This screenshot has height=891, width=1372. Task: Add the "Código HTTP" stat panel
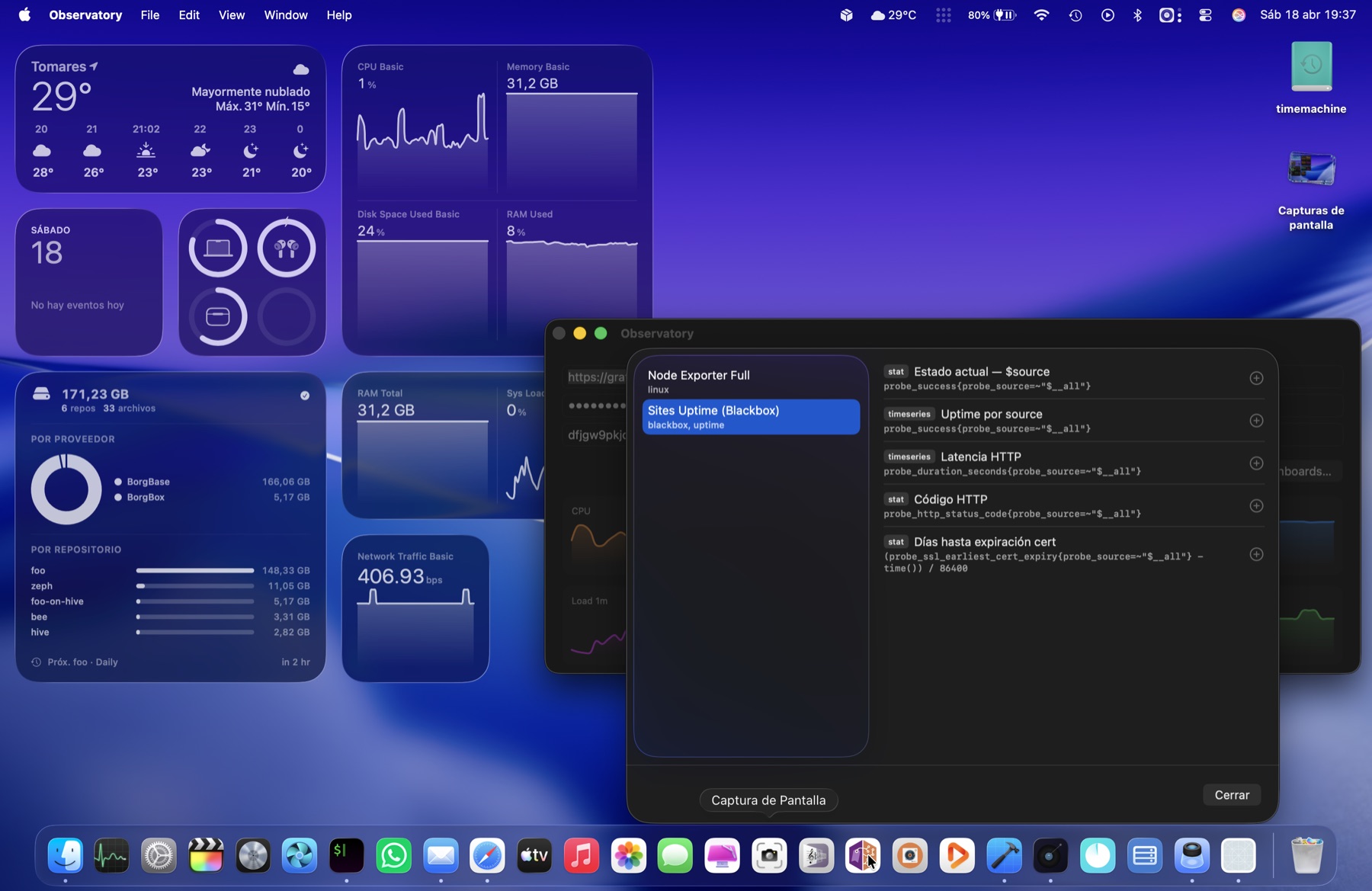(1256, 505)
